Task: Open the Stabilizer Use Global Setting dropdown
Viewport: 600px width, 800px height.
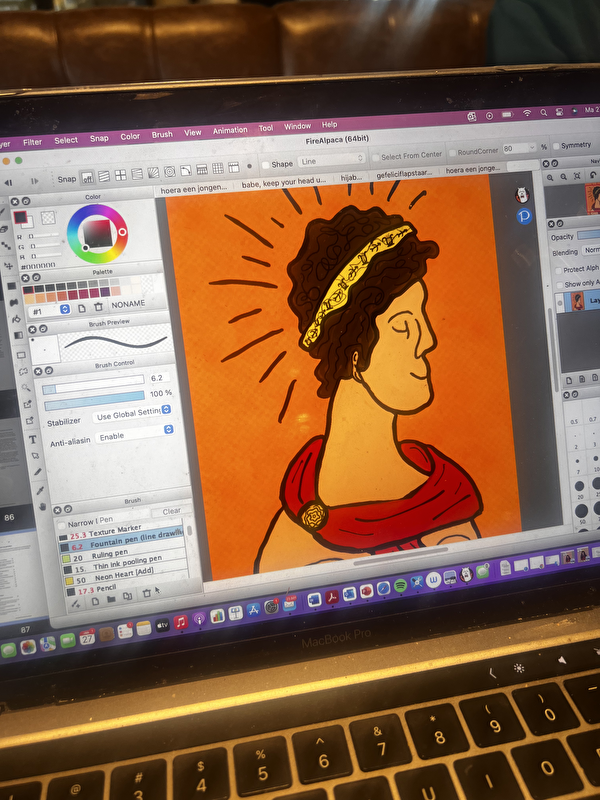Action: pyautogui.click(x=132, y=413)
